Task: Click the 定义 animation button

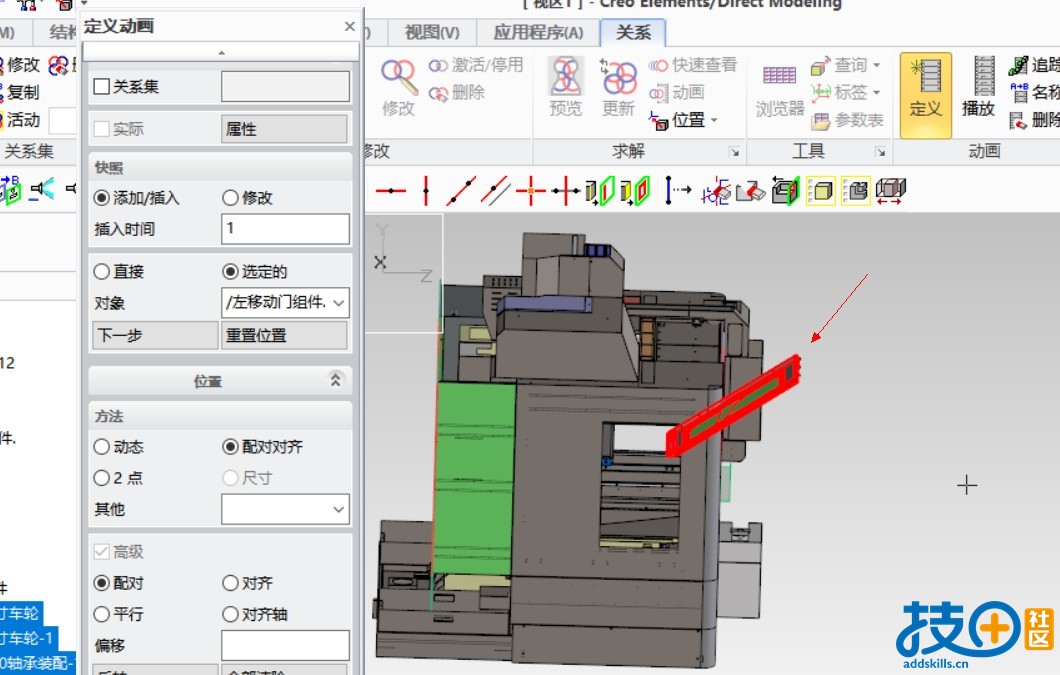Action: [x=925, y=95]
